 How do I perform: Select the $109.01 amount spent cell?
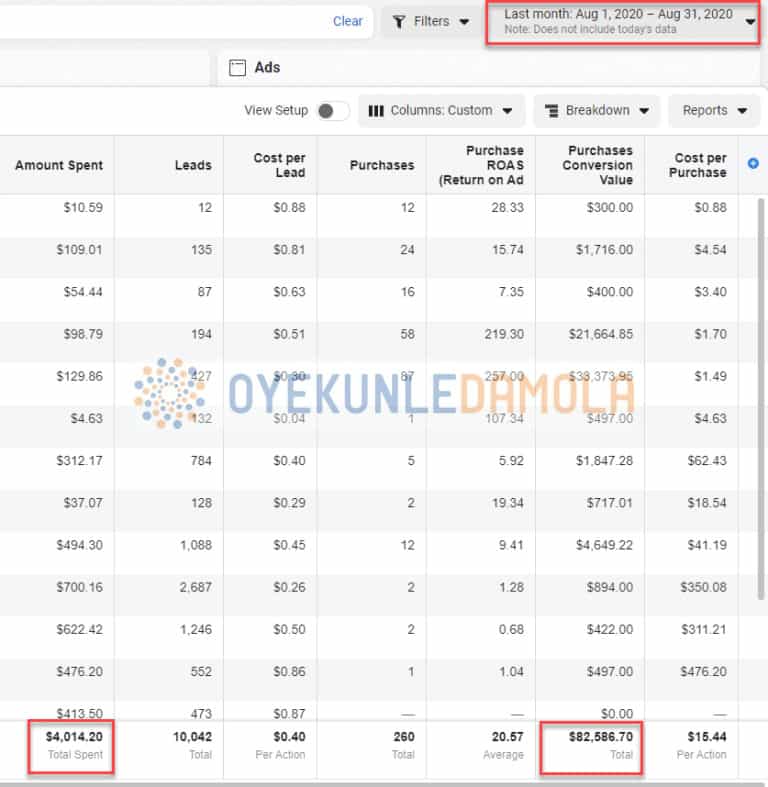tap(79, 249)
